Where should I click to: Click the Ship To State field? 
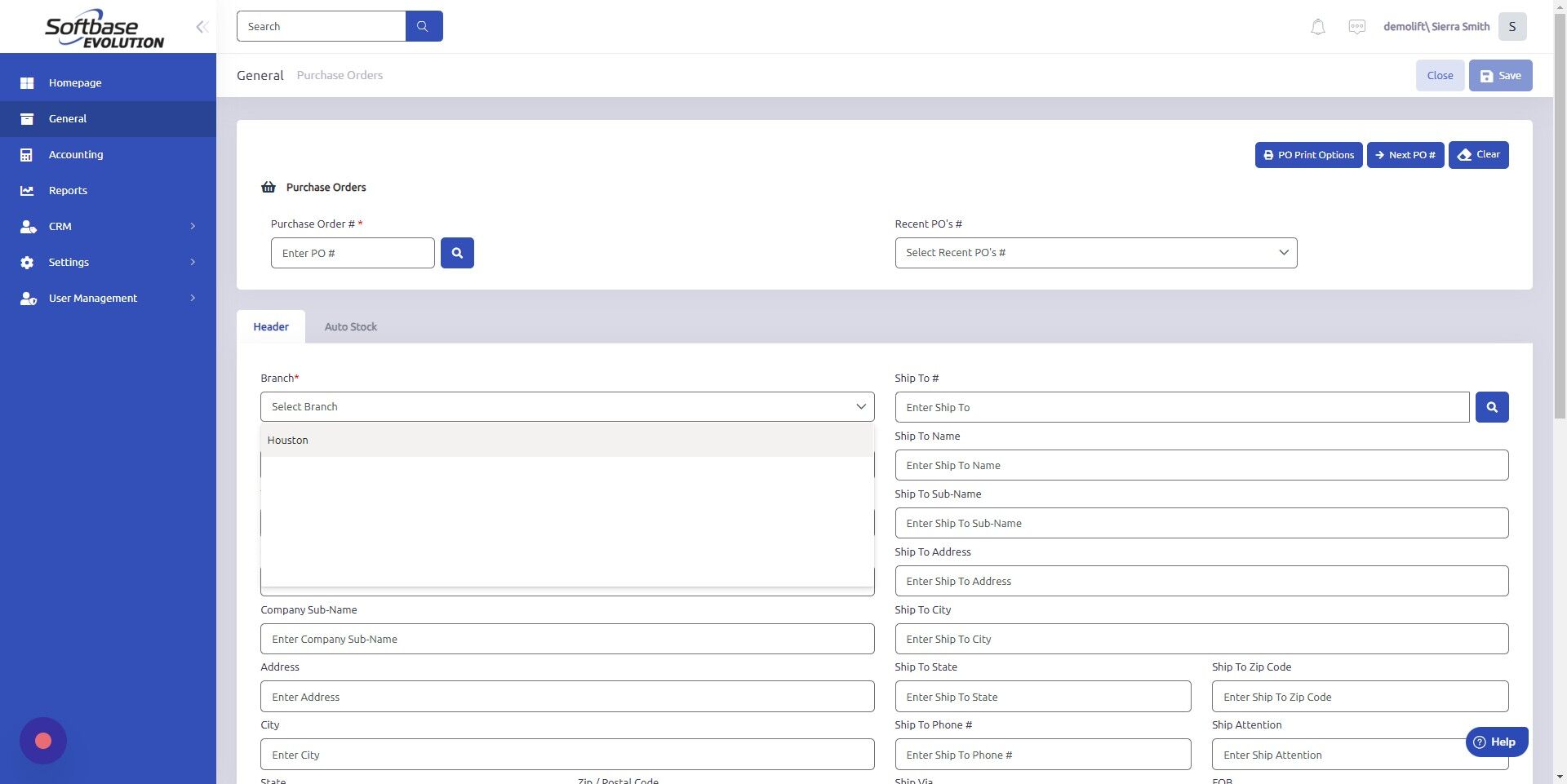pos(1043,697)
